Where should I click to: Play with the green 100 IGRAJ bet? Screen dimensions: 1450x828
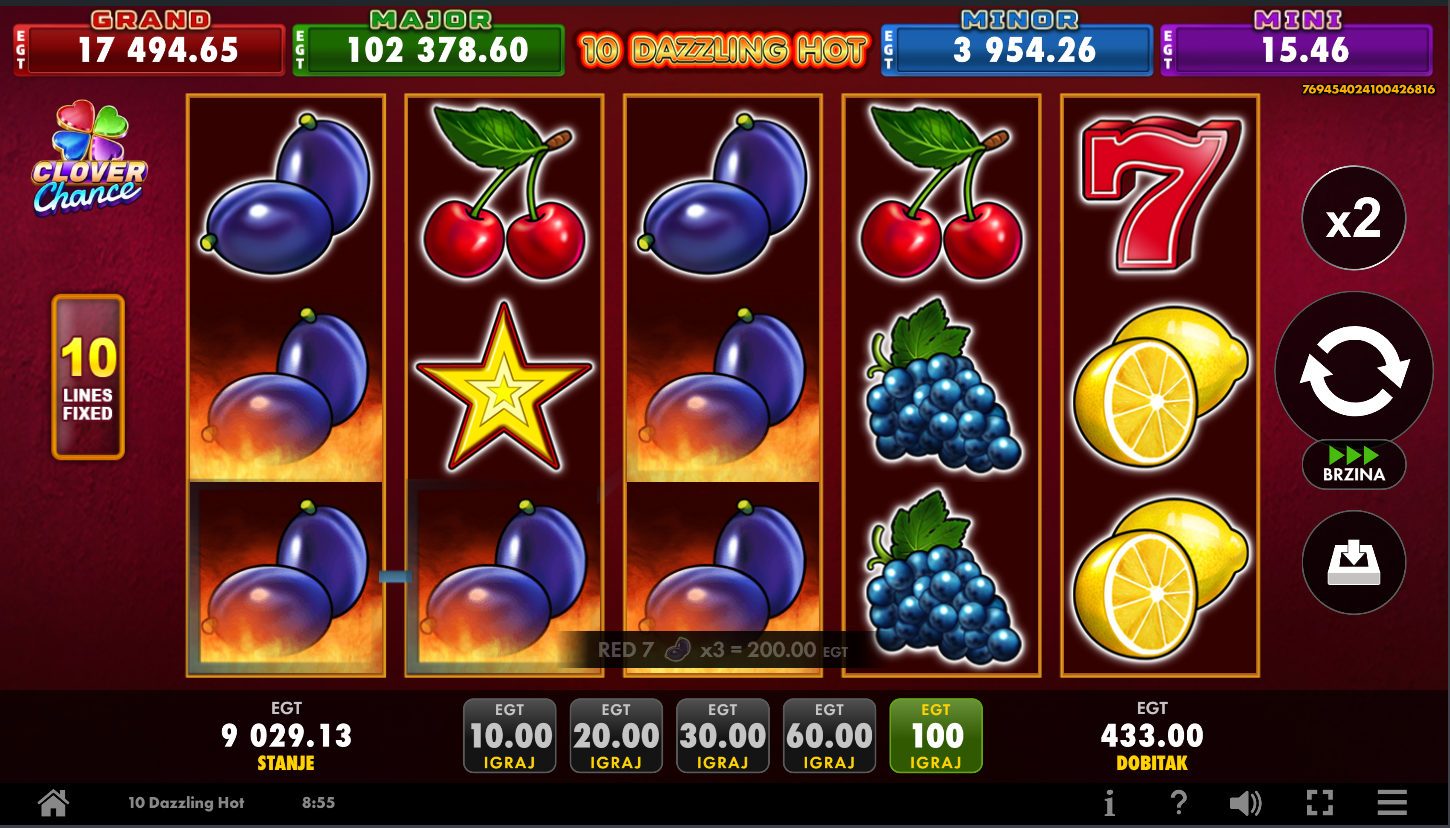[936, 736]
